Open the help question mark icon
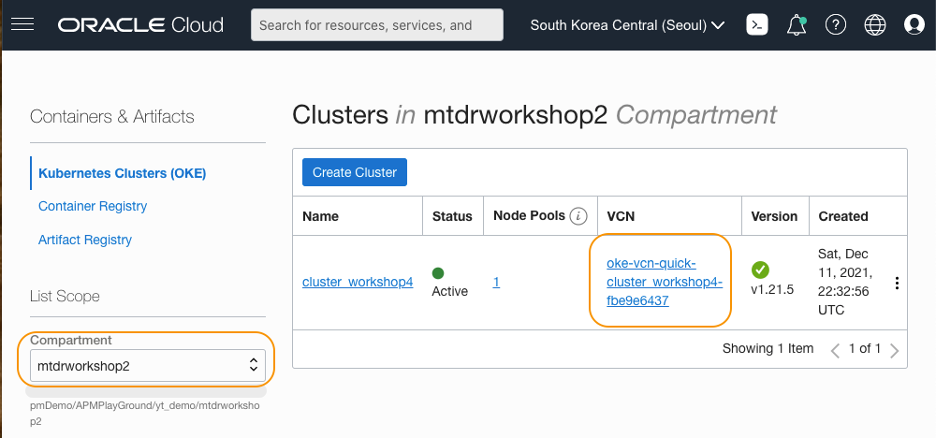 click(x=836, y=24)
